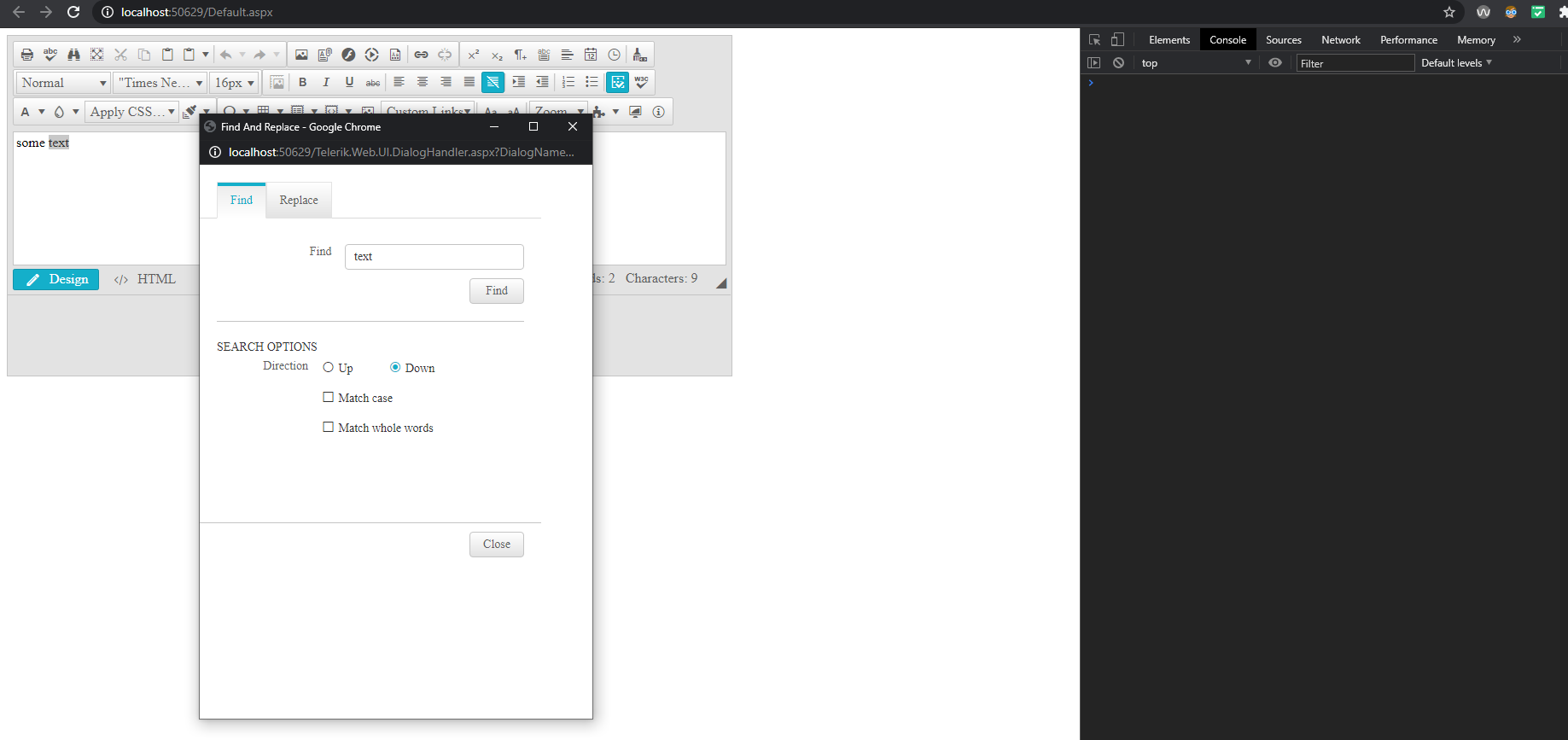The width and height of the screenshot is (1568, 740).
Task: Insert new paragraph icon
Action: 520,55
